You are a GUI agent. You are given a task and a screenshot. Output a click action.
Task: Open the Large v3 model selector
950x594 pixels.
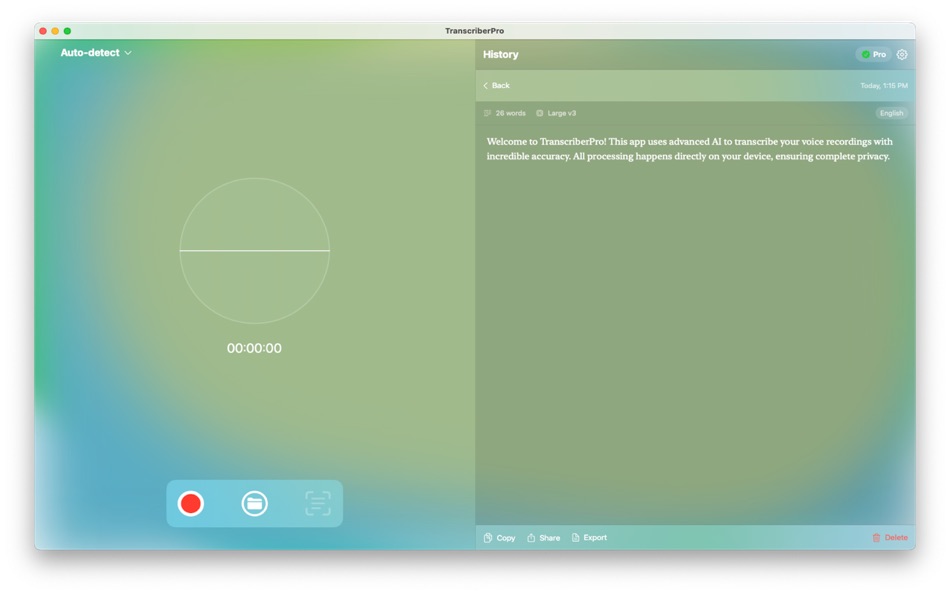click(x=556, y=113)
